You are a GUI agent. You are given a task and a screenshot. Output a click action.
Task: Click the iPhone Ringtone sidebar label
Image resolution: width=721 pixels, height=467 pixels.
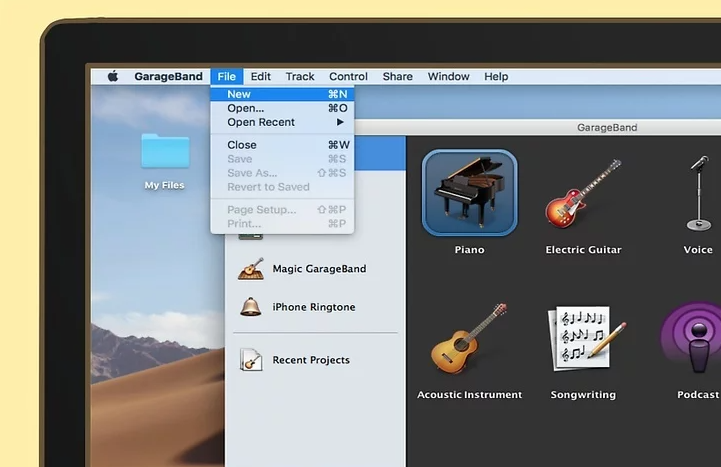(314, 307)
